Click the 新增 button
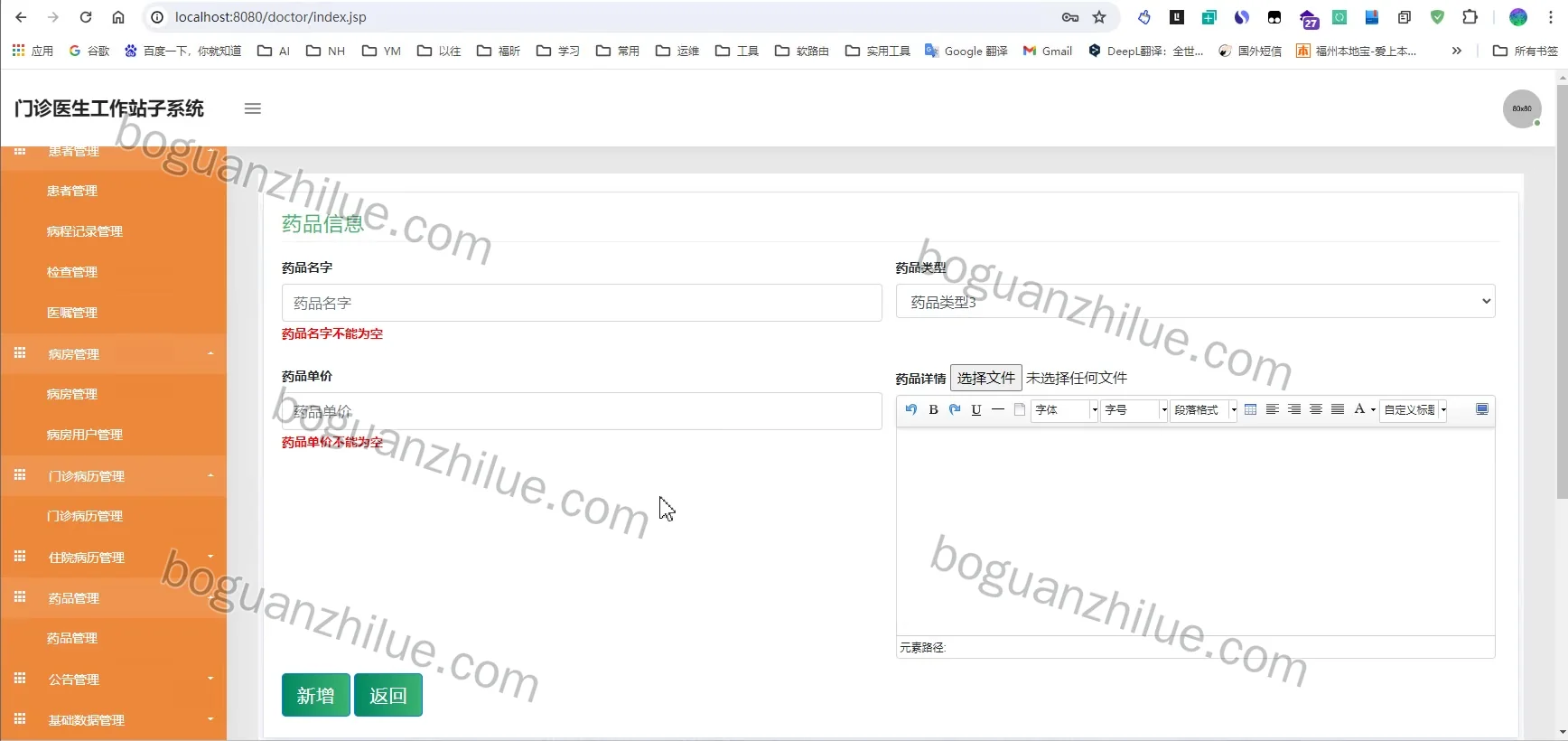This screenshot has width=1568, height=741. pyautogui.click(x=316, y=695)
